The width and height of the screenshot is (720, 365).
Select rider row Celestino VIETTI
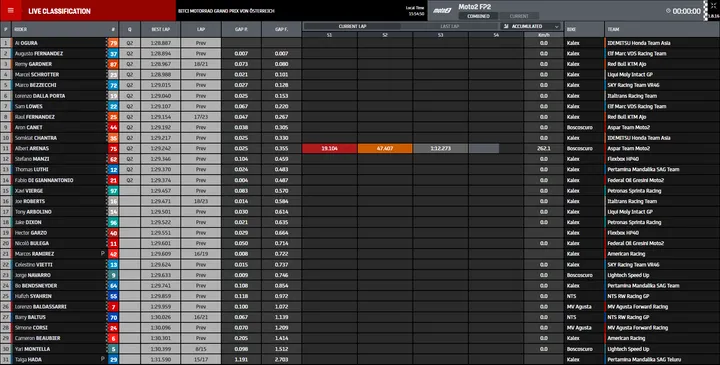[360, 265]
